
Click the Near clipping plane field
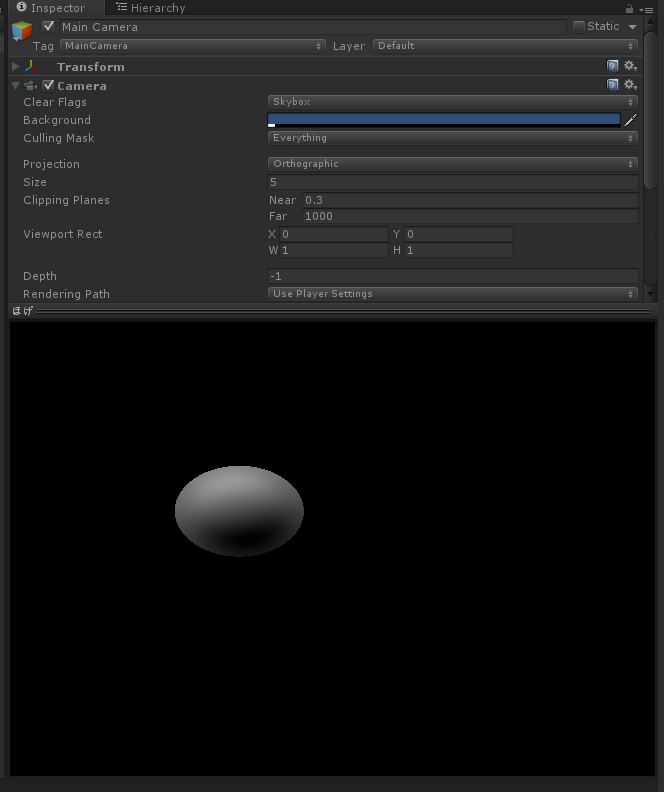pos(470,200)
